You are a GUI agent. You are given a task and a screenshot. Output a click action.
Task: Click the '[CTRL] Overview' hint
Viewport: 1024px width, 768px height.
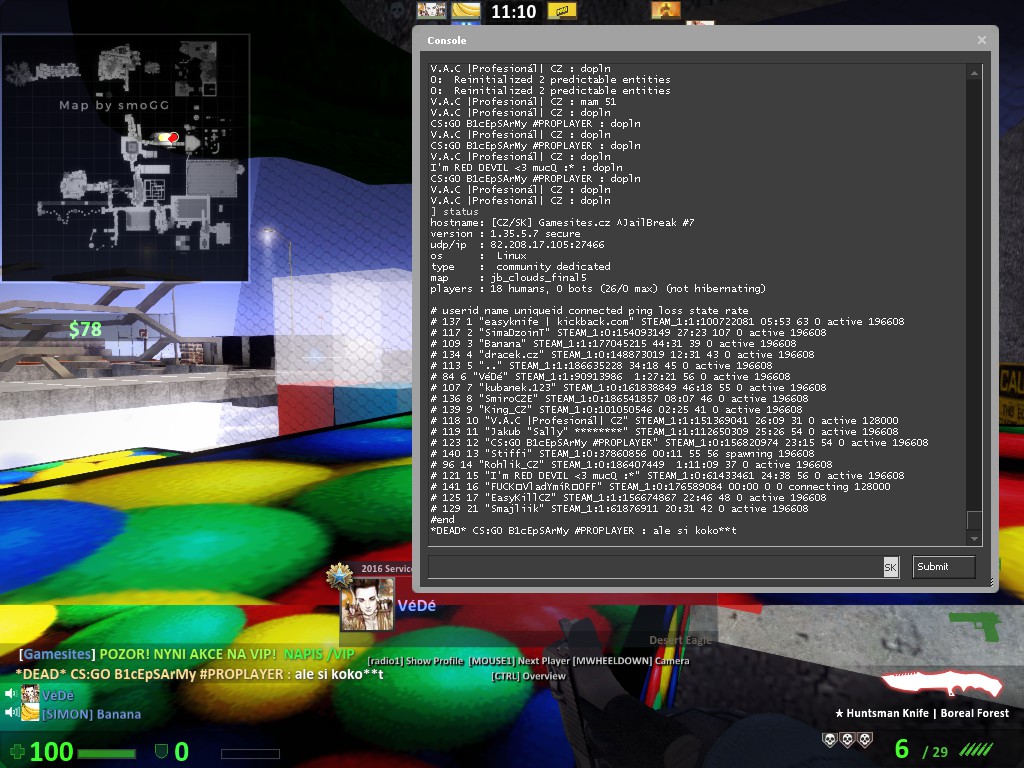click(528, 676)
